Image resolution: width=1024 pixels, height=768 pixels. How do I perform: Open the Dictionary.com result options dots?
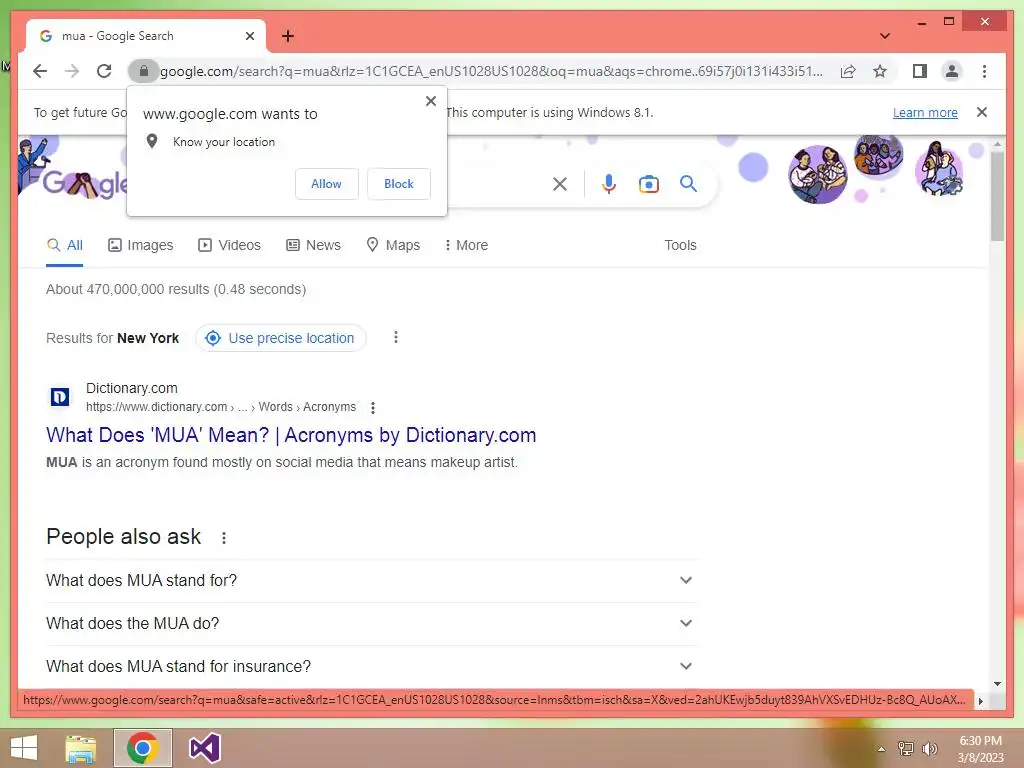point(373,408)
